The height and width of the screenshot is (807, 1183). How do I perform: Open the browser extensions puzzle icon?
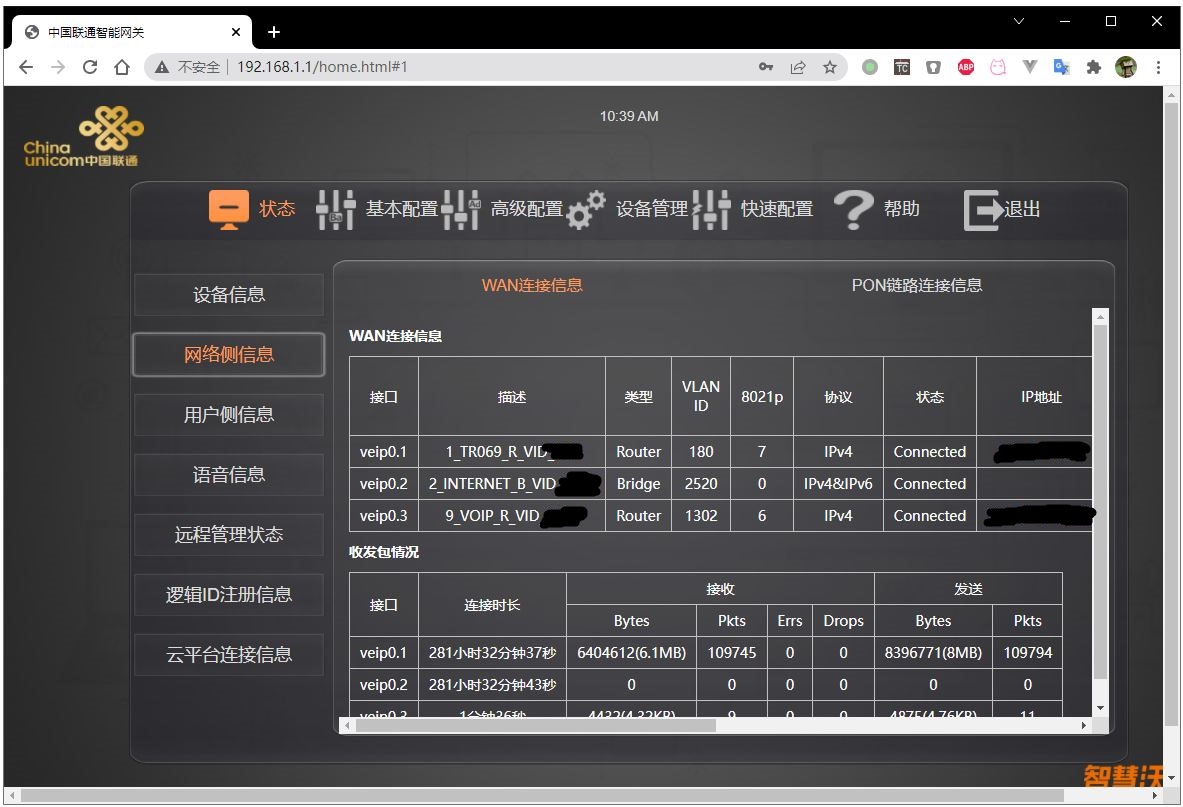coord(1093,67)
